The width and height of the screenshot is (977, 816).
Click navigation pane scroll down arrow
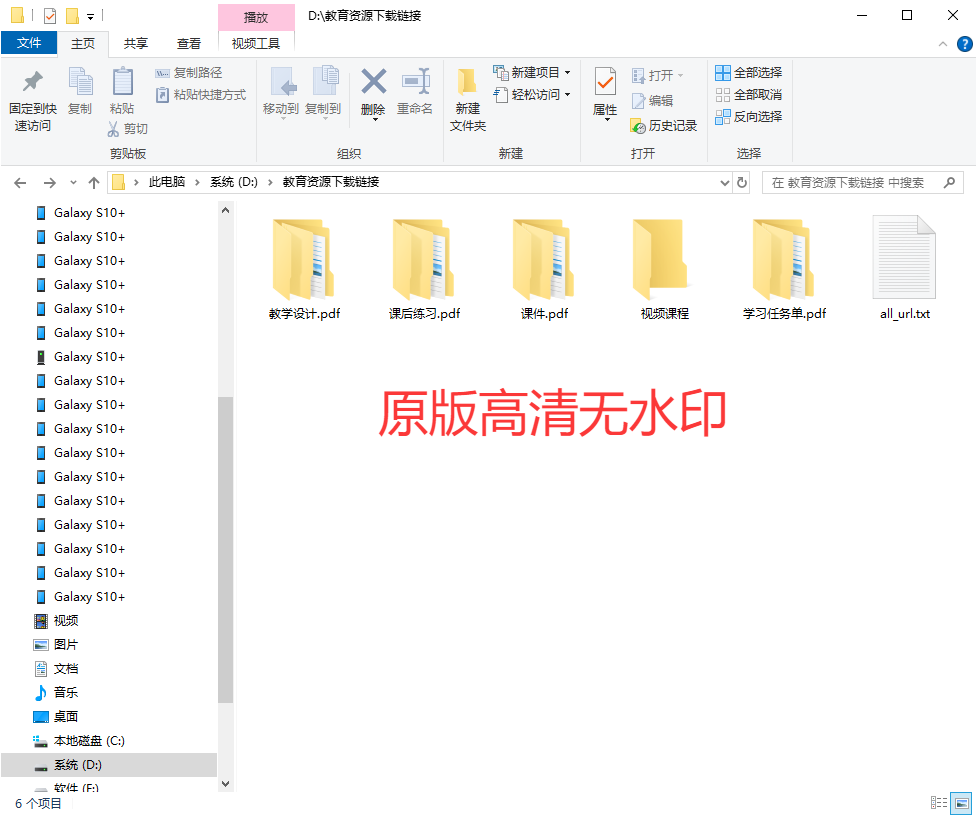(x=226, y=784)
